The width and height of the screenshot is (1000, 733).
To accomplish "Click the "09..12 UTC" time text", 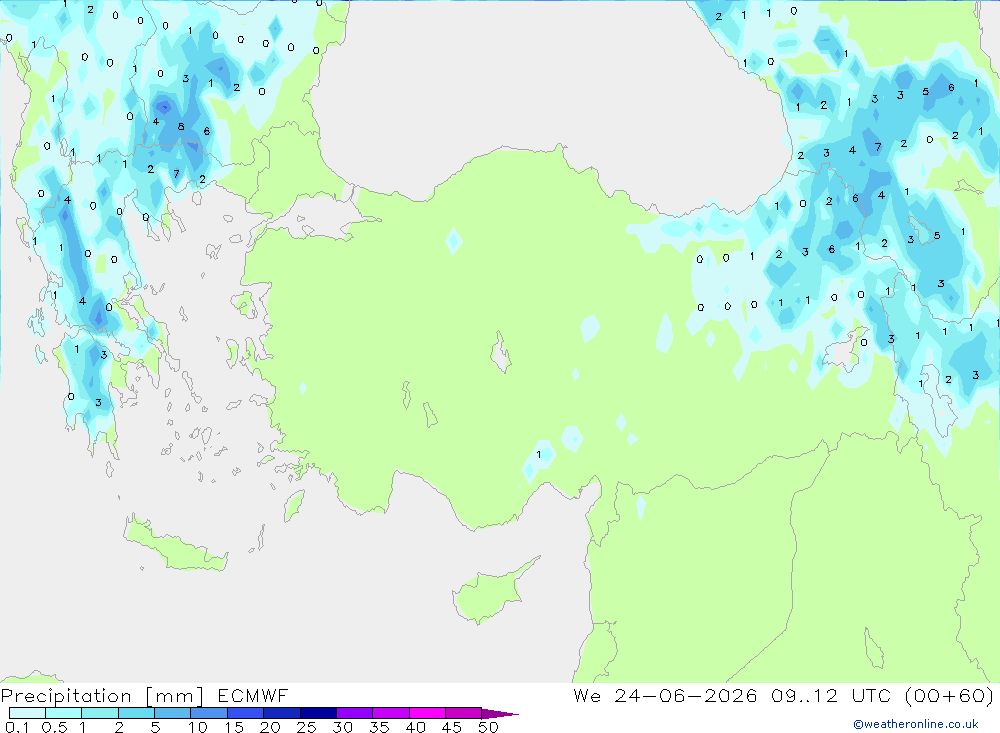I will pos(832,695).
